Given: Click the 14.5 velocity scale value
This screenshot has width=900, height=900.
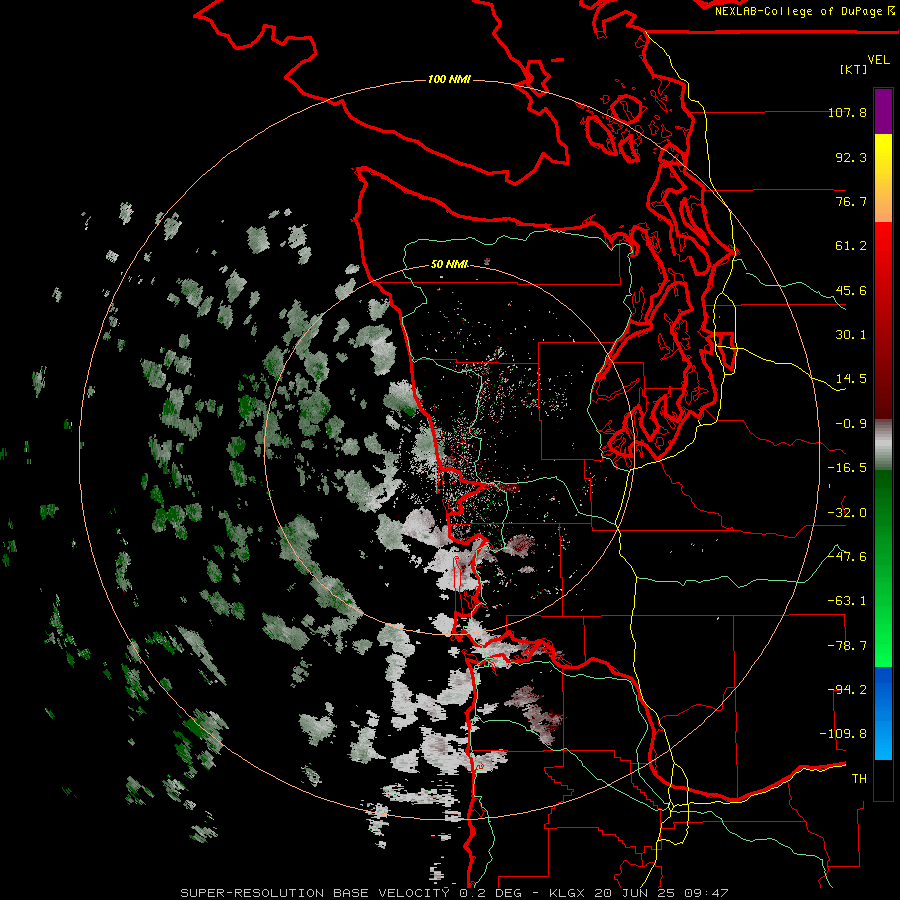Looking at the screenshot, I should click(x=851, y=379).
